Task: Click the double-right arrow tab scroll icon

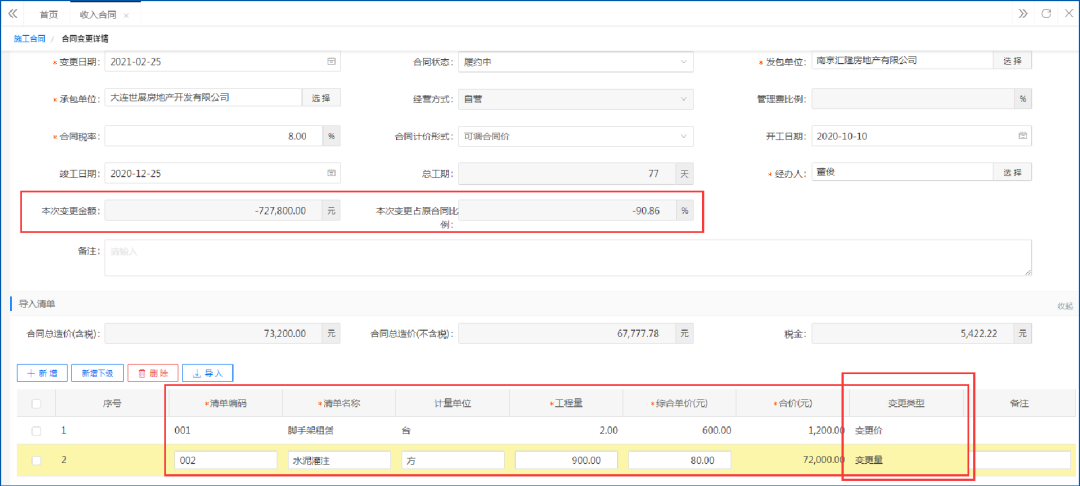Action: (1023, 14)
